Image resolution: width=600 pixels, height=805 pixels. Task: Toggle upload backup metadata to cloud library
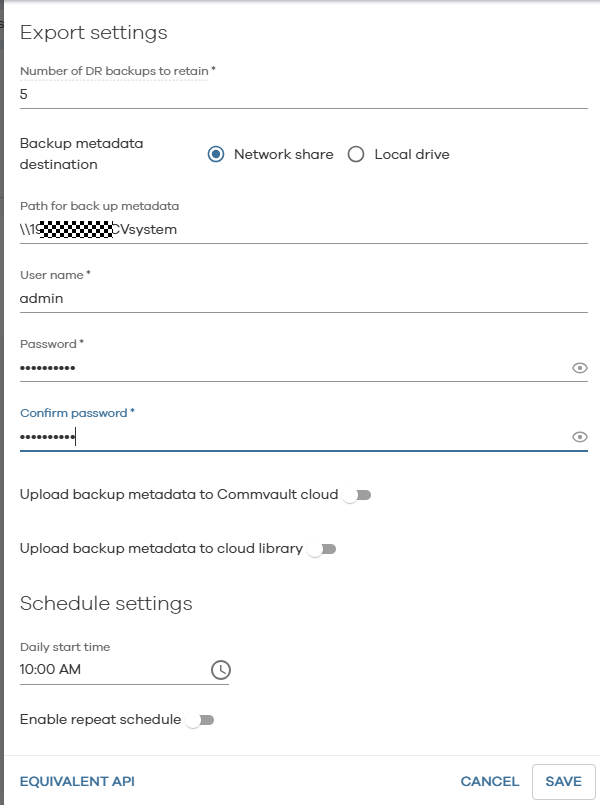[321, 549]
